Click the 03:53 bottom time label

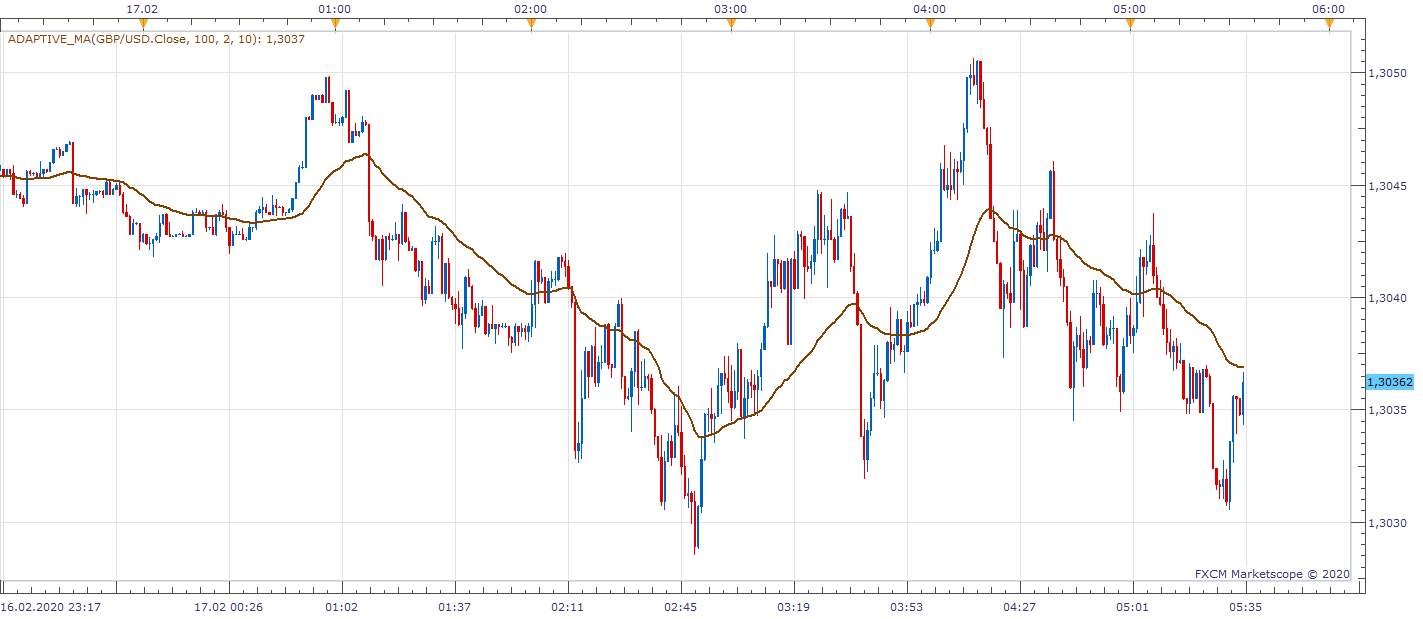[907, 607]
